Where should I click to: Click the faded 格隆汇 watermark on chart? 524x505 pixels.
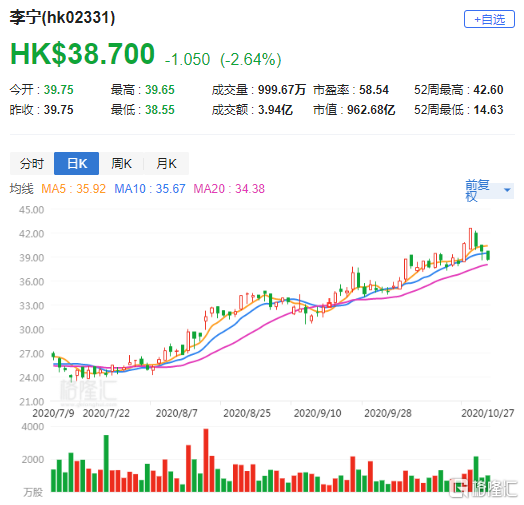coord(88,391)
